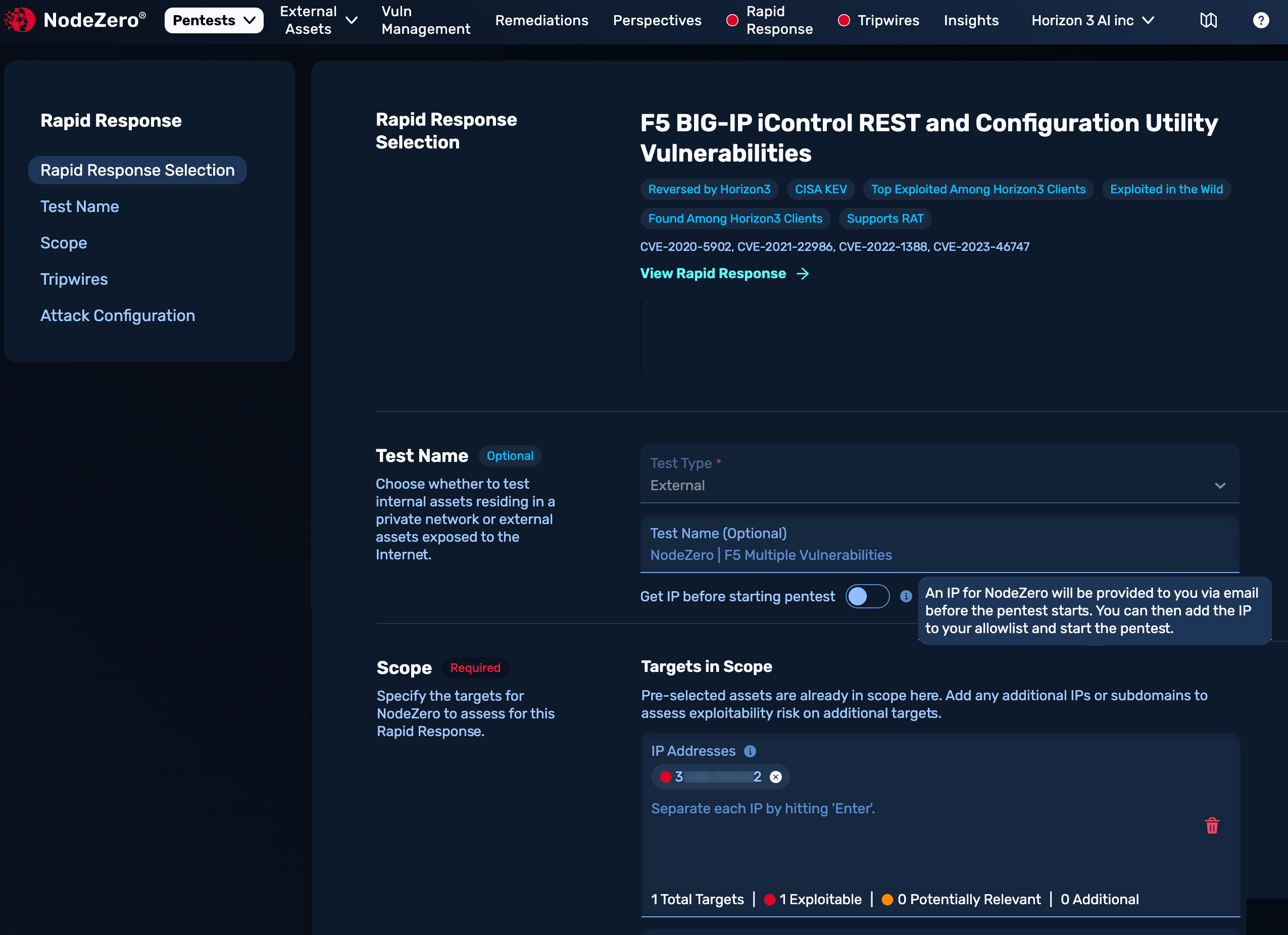The image size is (1288, 935).
Task: Click the F5 BIG-IP vulnerabilities title
Action: pyautogui.click(x=929, y=138)
